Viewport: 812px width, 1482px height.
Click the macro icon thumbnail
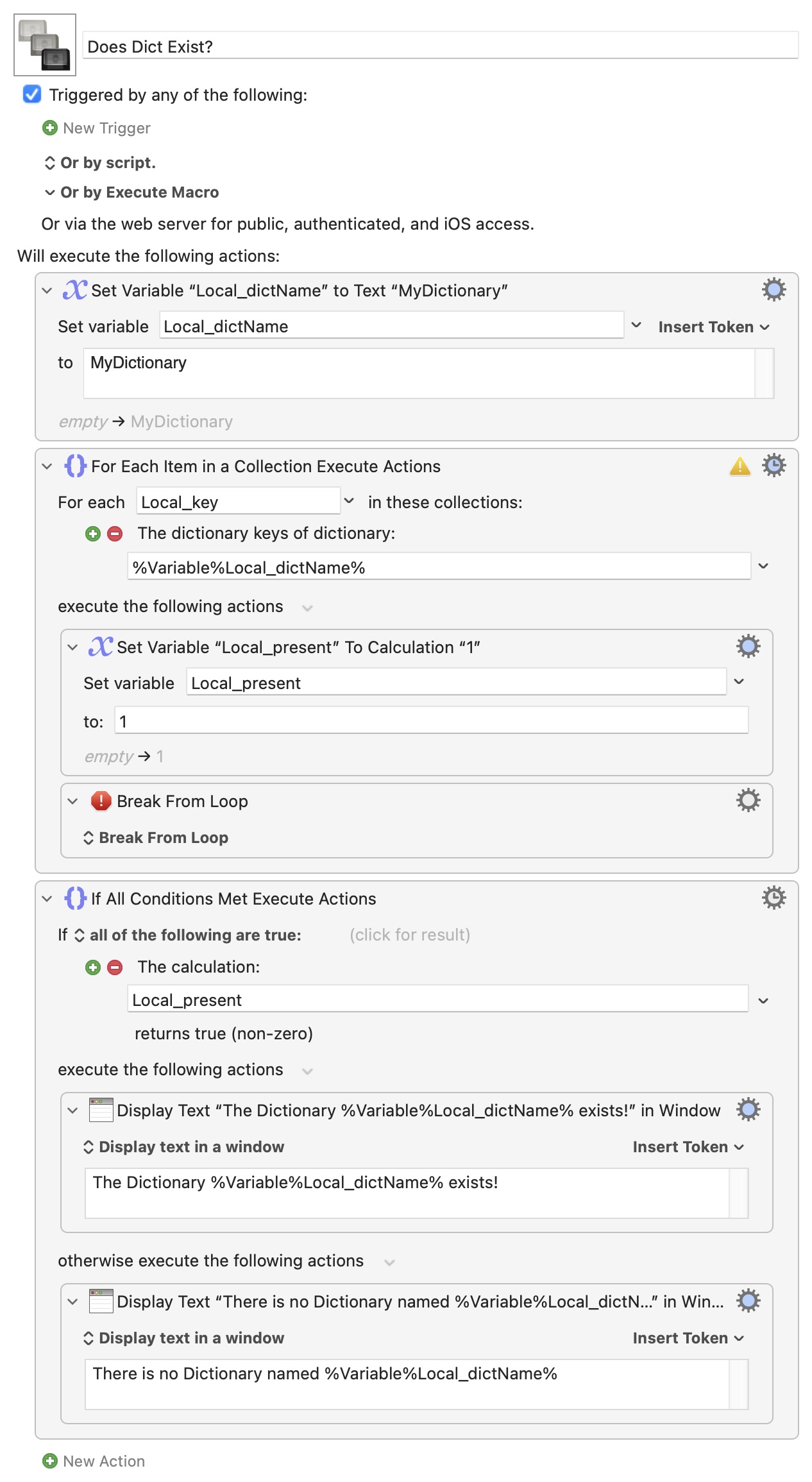tap(45, 45)
